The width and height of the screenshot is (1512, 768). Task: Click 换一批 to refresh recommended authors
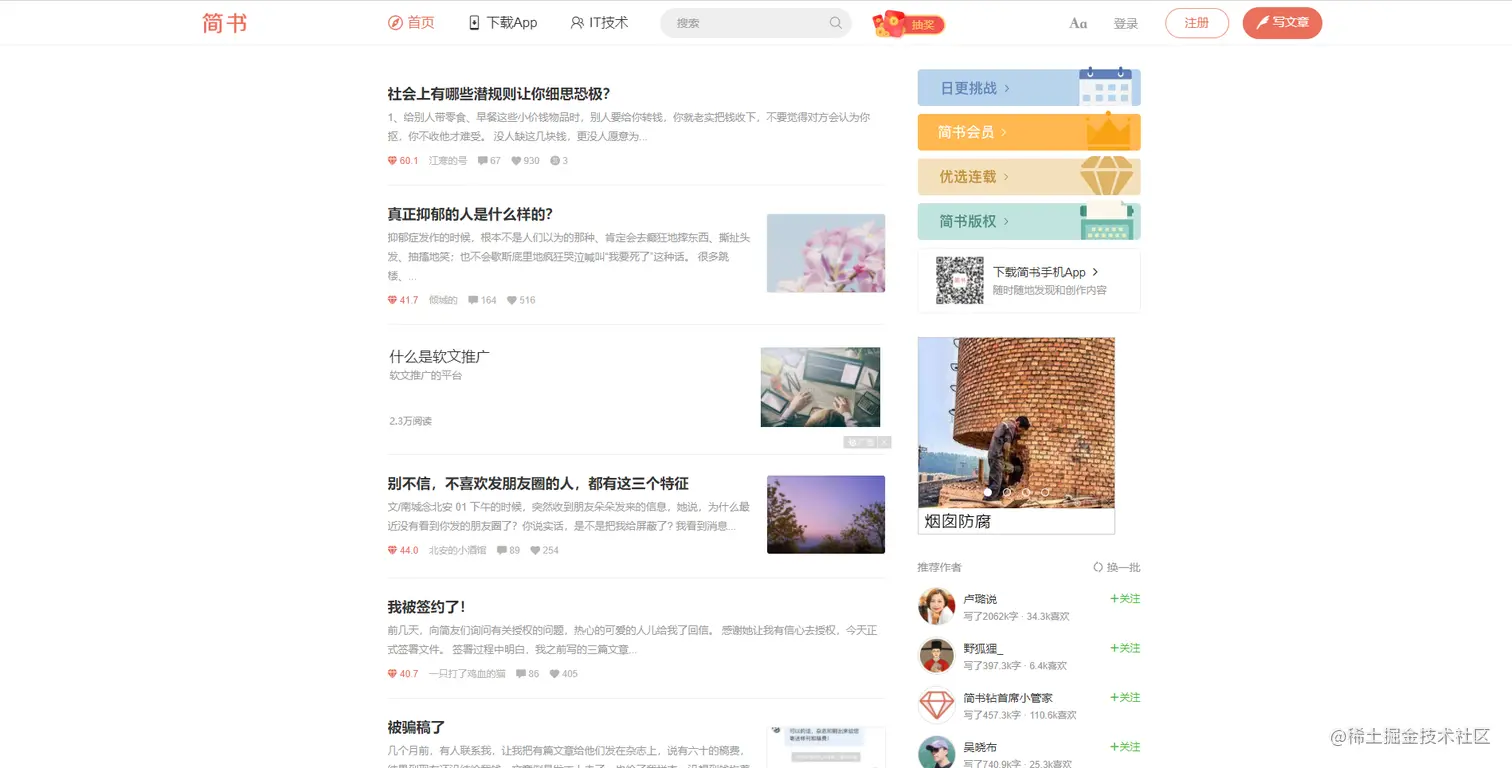coord(1116,567)
